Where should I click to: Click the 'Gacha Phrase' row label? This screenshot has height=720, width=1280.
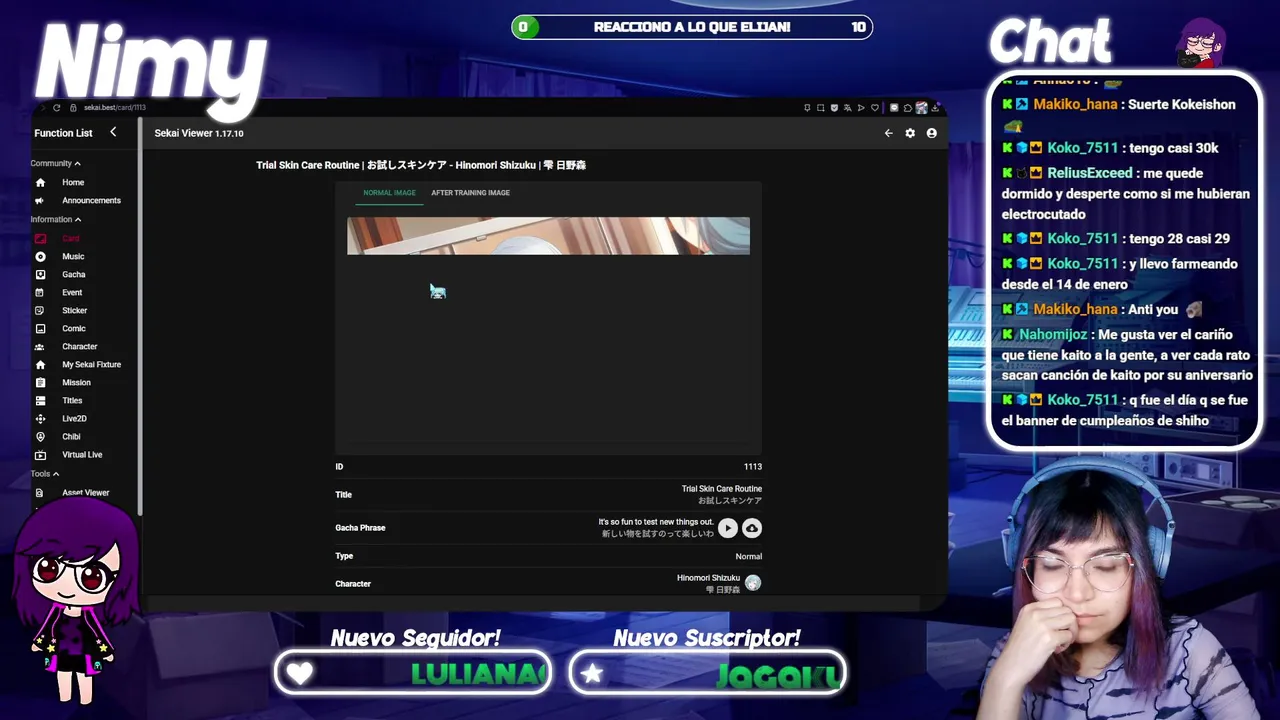(x=360, y=528)
